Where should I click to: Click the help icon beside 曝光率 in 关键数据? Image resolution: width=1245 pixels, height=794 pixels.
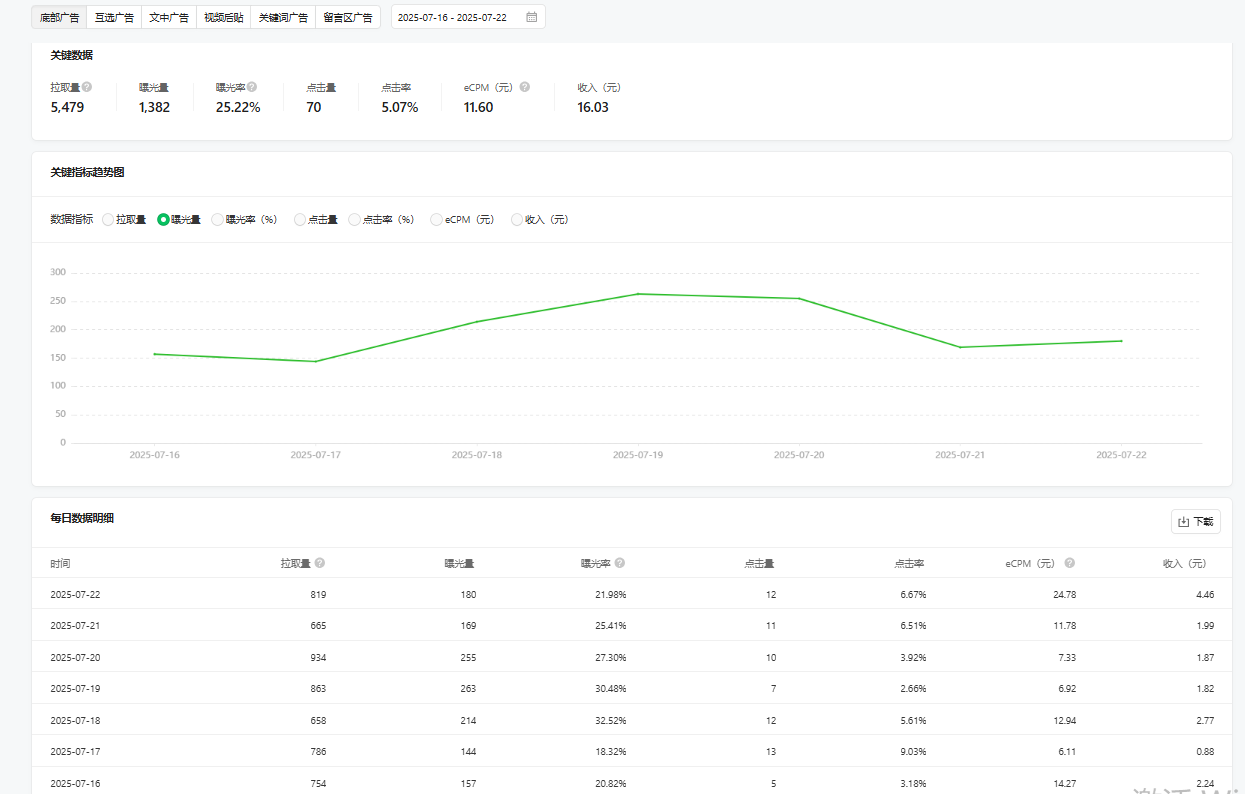coord(253,87)
